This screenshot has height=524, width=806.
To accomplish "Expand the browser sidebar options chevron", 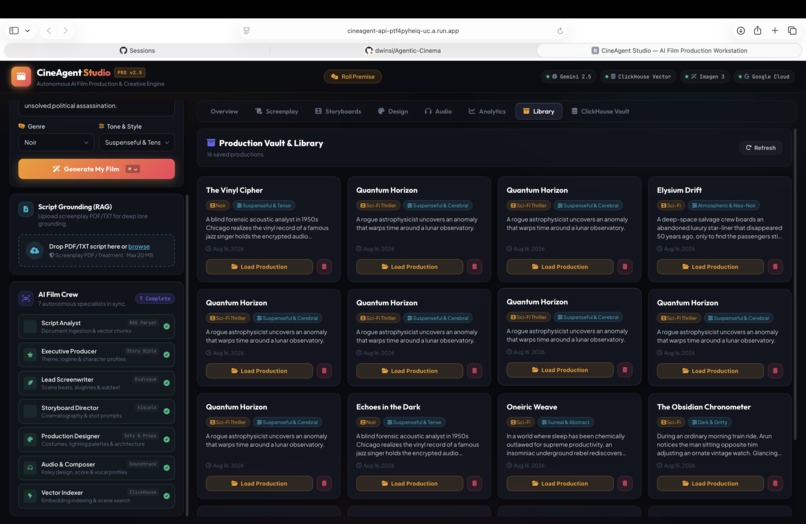I will 28,31.
